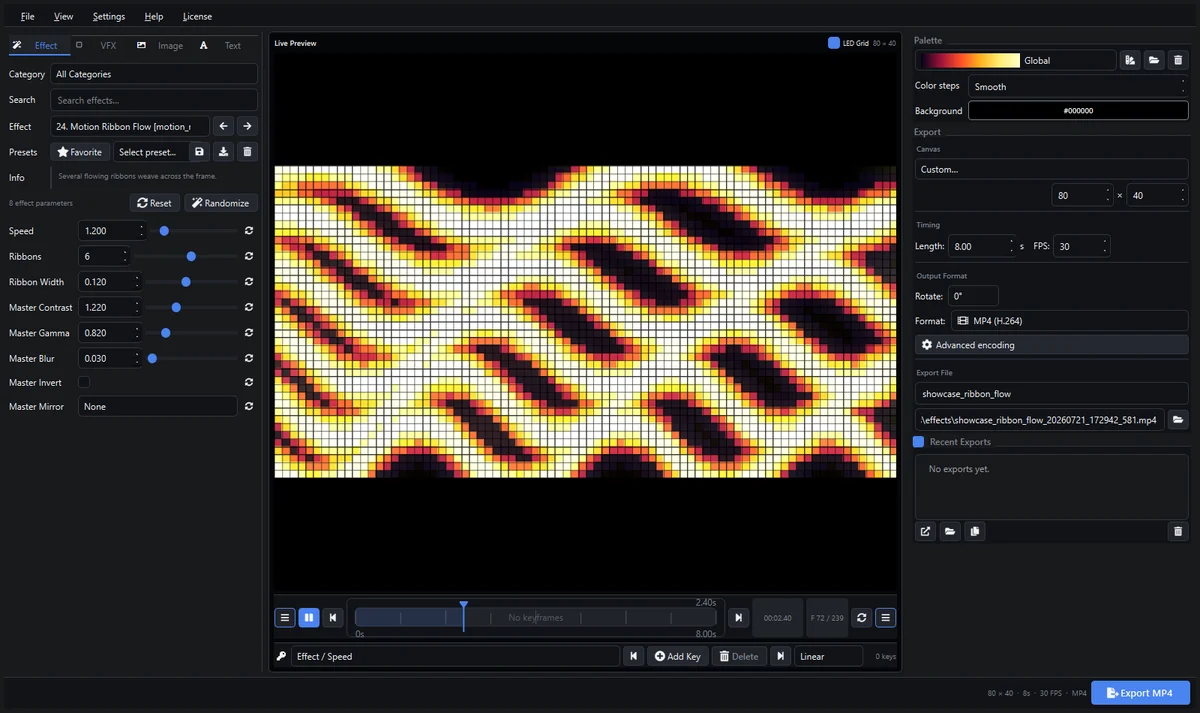Viewport: 1200px width, 713px height.
Task: Click the Randomize button
Action: point(220,203)
